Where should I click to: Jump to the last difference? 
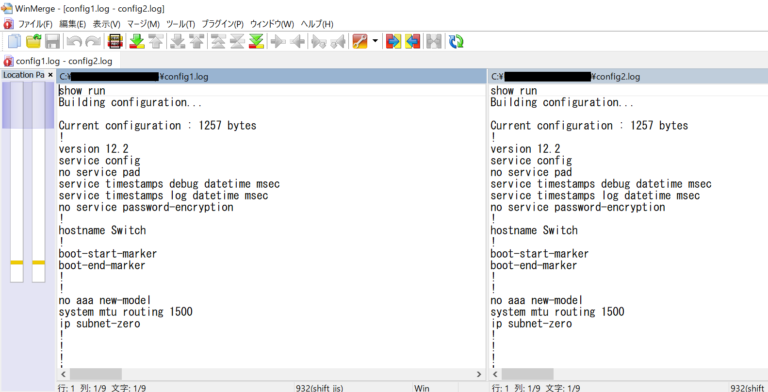[256, 42]
